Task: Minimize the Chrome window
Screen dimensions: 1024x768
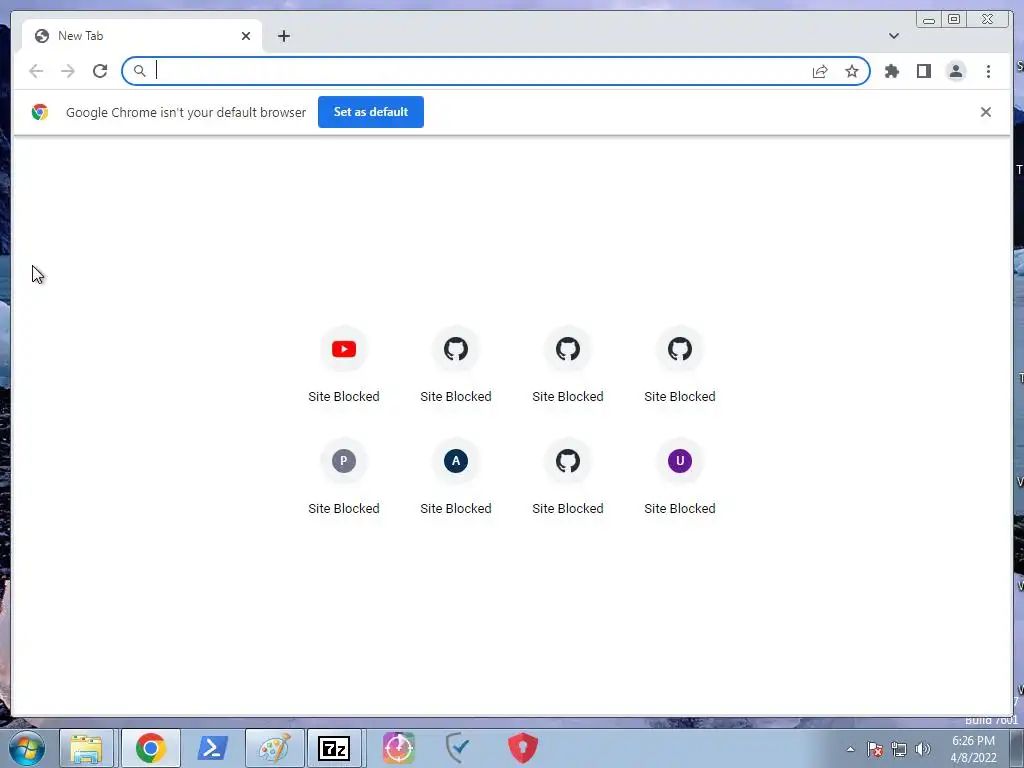Action: [x=929, y=20]
